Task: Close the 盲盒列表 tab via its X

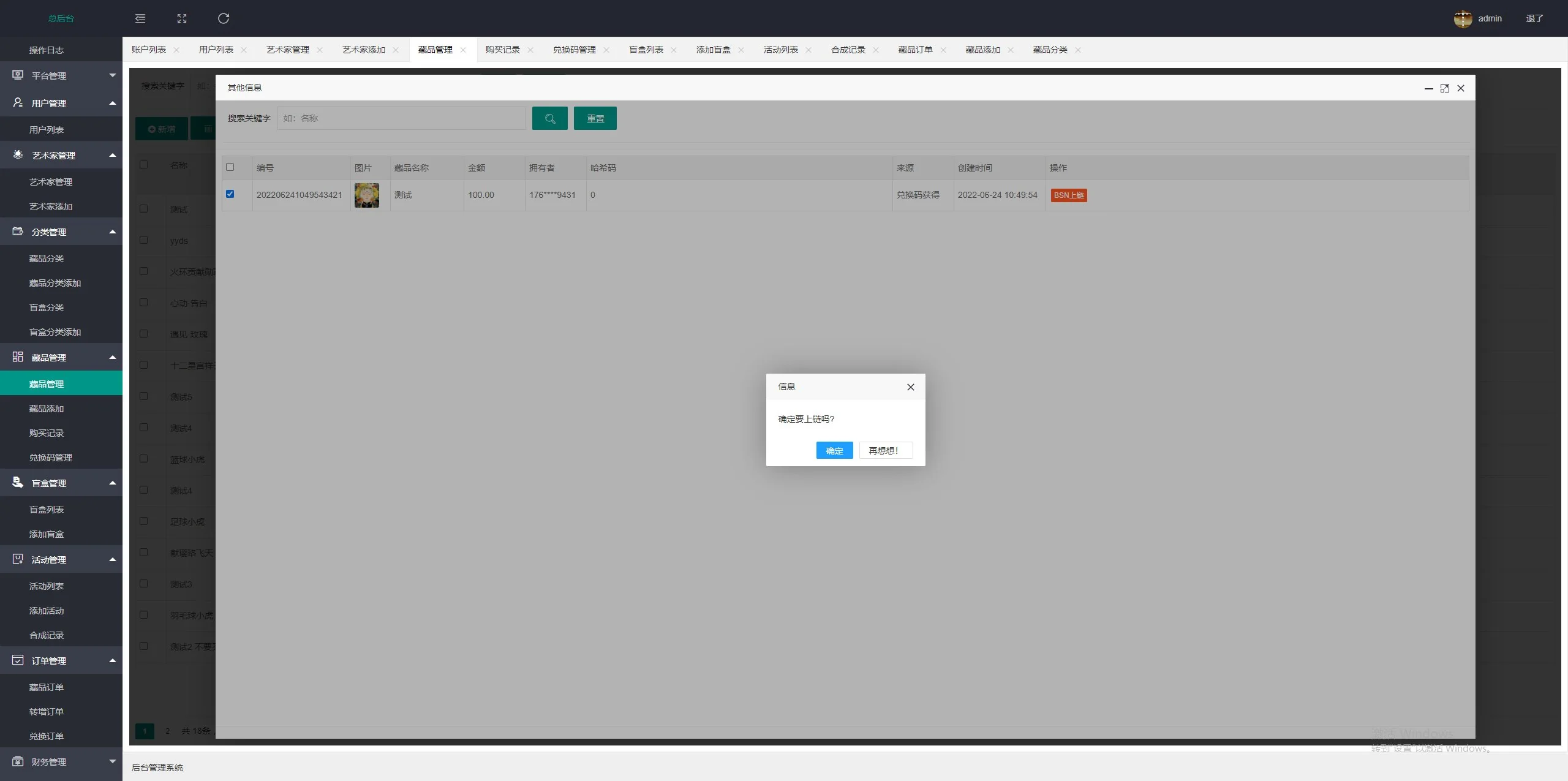Action: click(x=674, y=50)
